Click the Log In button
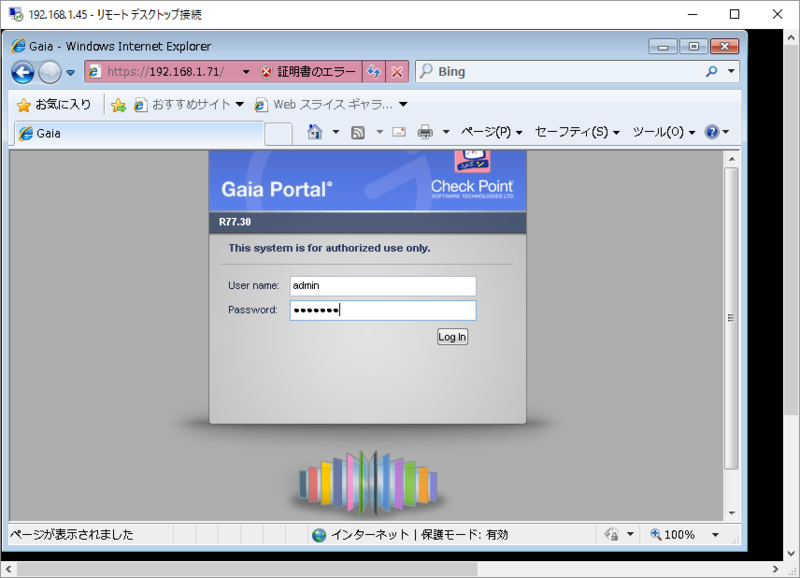800x578 pixels. pyautogui.click(x=452, y=337)
